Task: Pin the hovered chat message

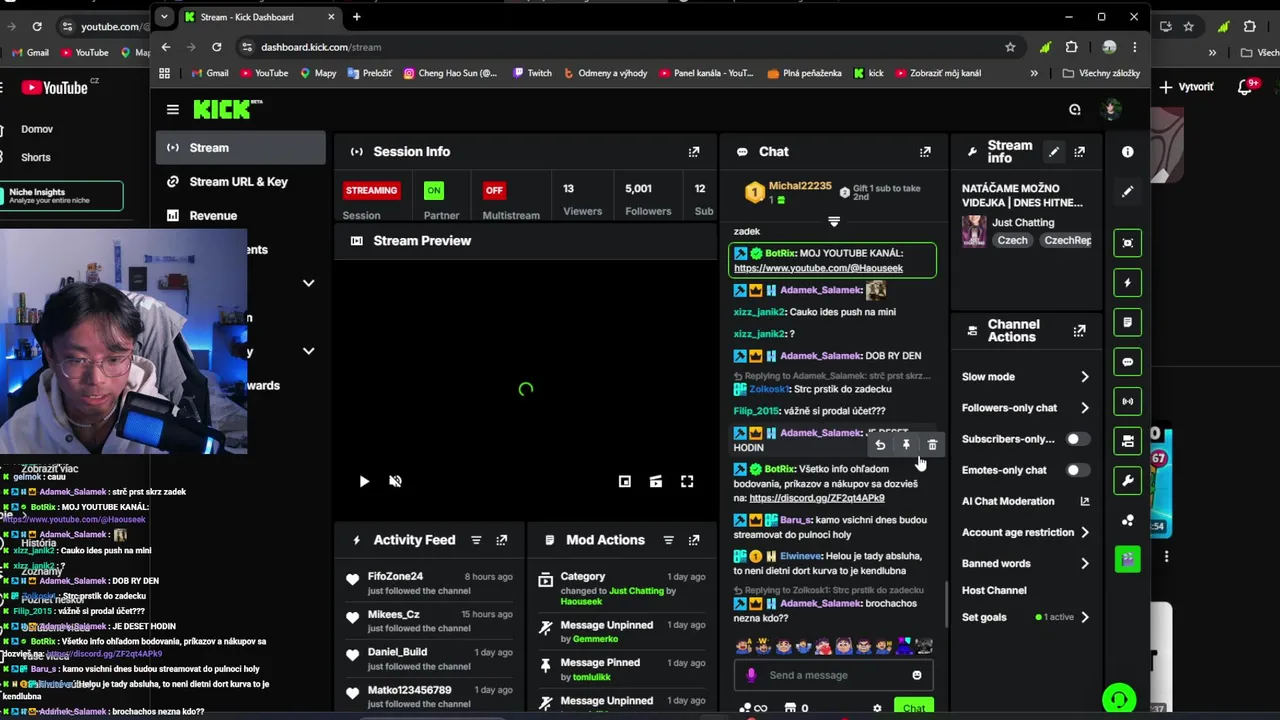Action: [906, 446]
